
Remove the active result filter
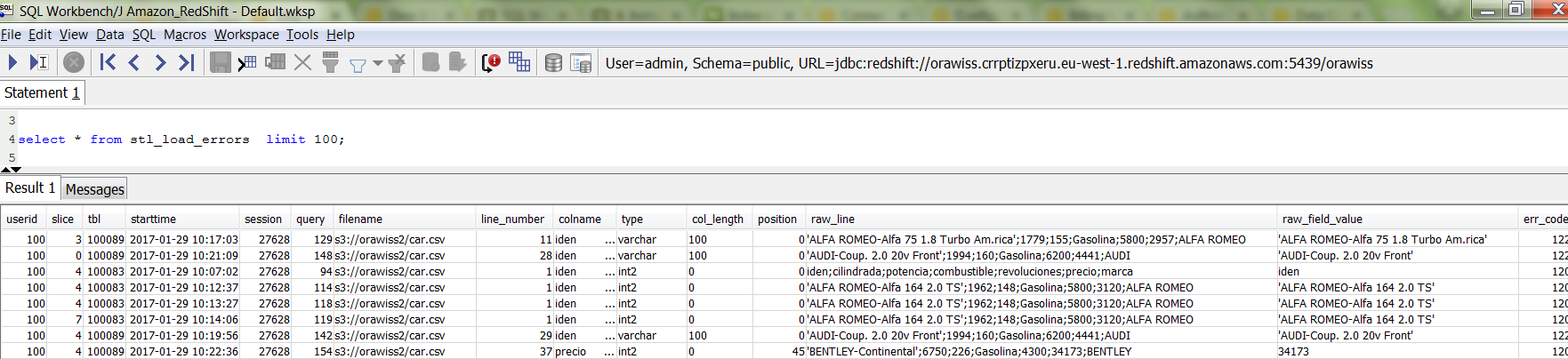[x=398, y=62]
